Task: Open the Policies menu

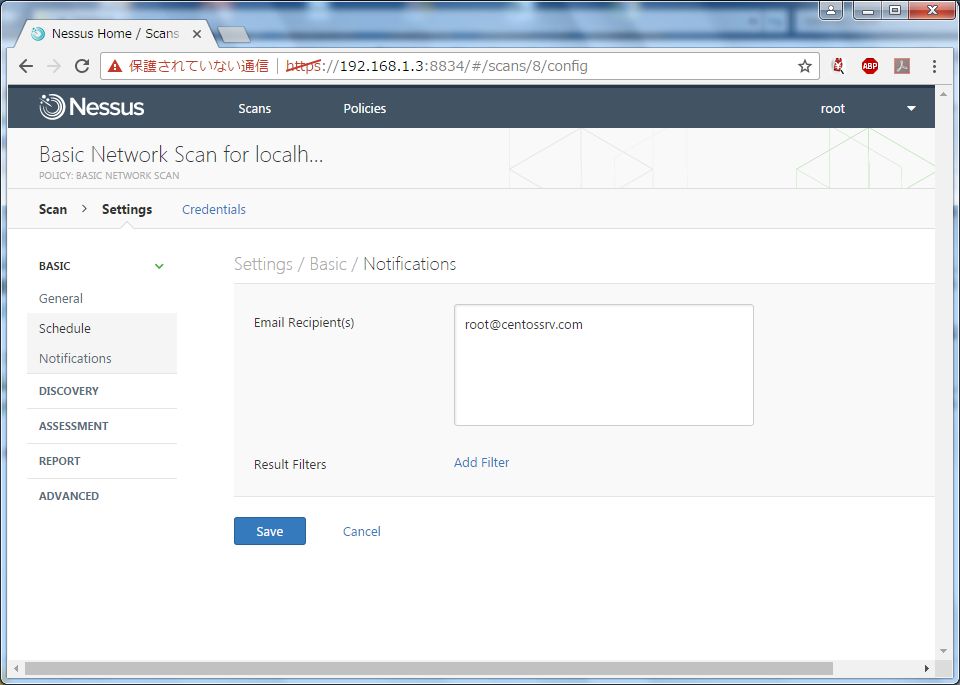Action: [365, 108]
